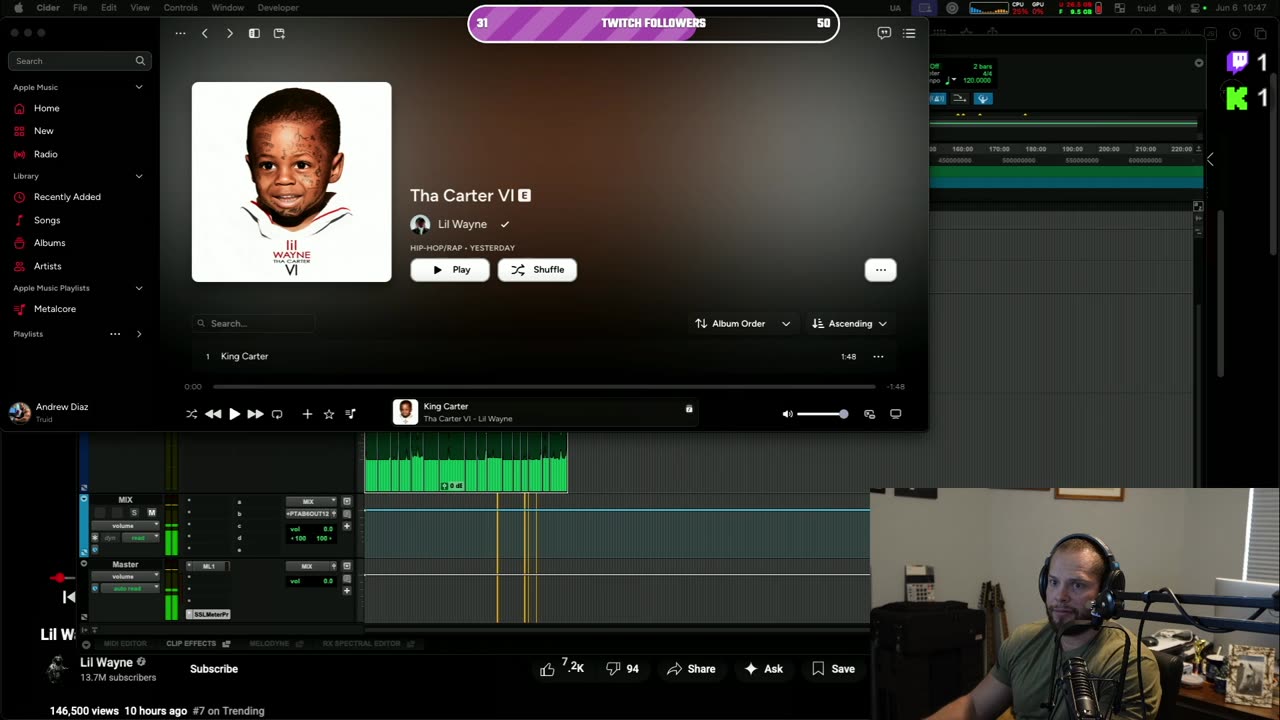
Task: Click tab-plus icon in Cider toolbar
Action: click(279, 33)
